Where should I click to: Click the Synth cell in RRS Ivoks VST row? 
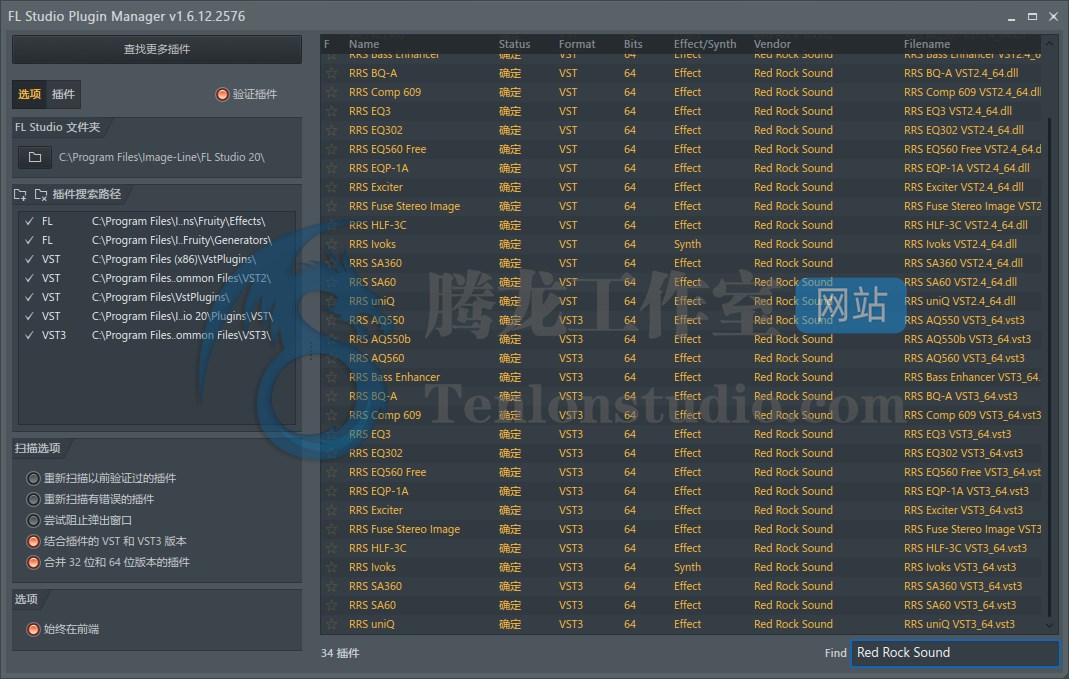pyautogui.click(x=687, y=244)
